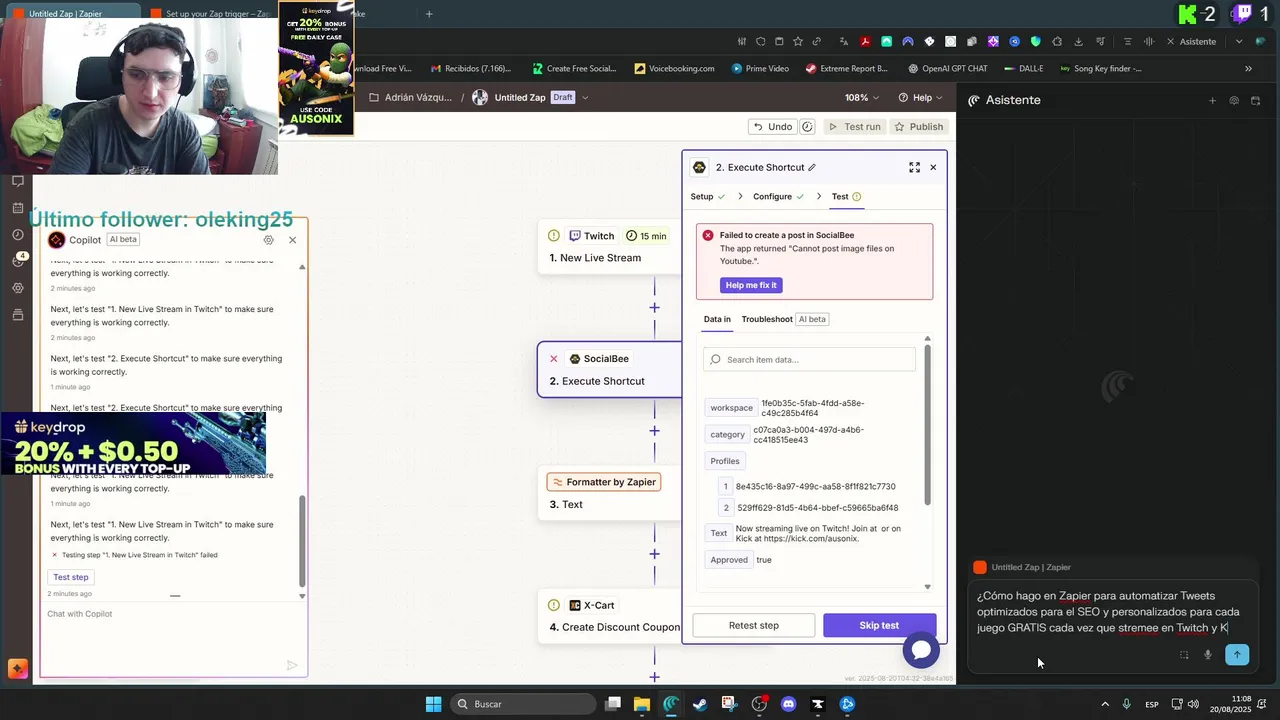Screen dimensions: 1280x720
Task: Open the comments icon in Zapier sidebar
Action: [x=17, y=181]
